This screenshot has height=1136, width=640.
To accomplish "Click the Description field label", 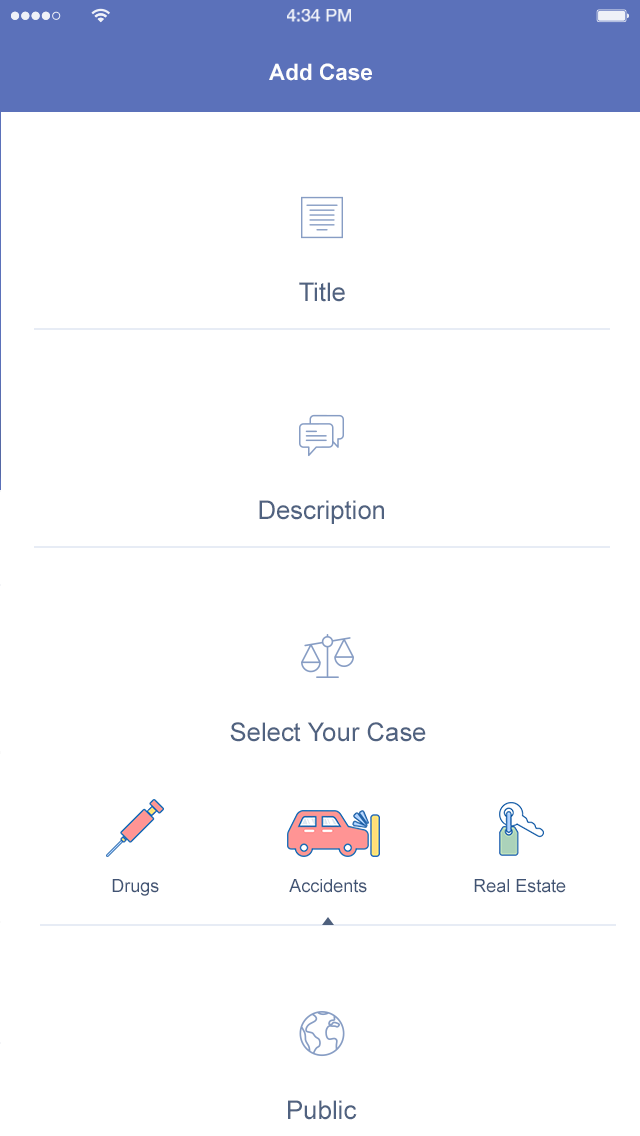I will click(321, 510).
